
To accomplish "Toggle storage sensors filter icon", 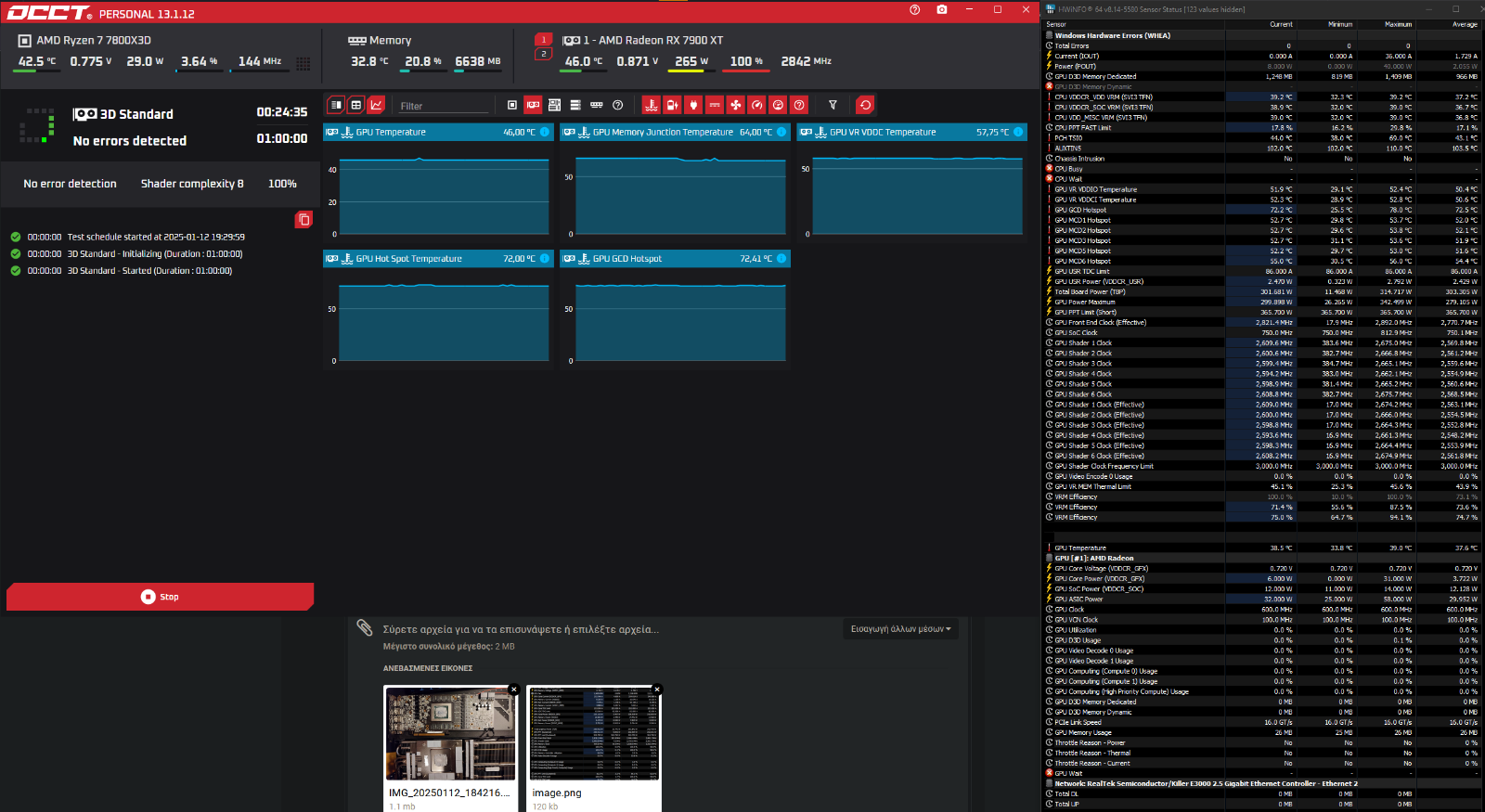I will point(575,105).
